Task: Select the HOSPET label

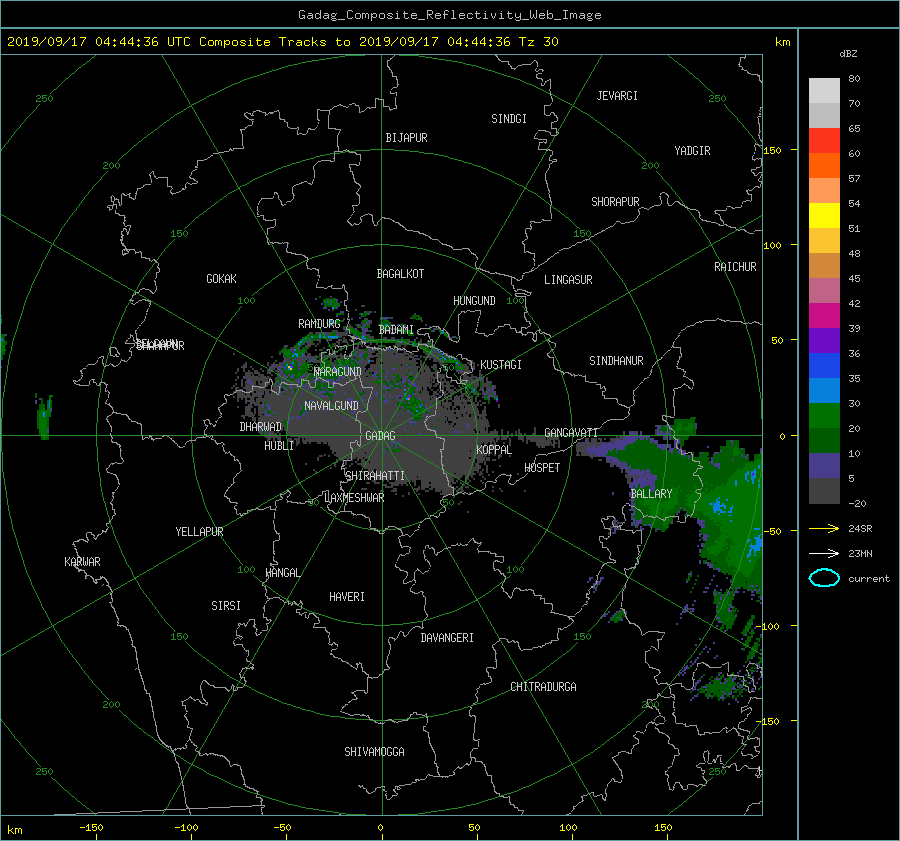Action: (x=542, y=468)
